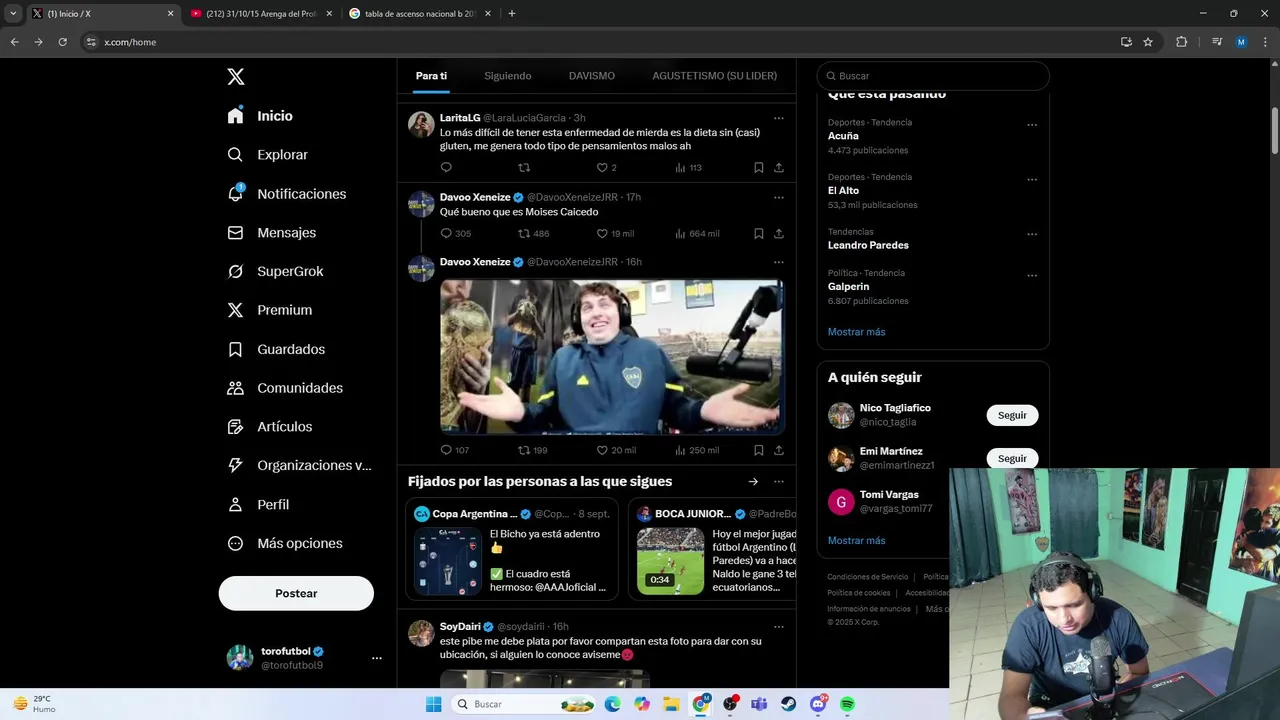Image resolution: width=1280 pixels, height=720 pixels.
Task: Bookmark LaritaLG's gluten post
Action: [759, 168]
